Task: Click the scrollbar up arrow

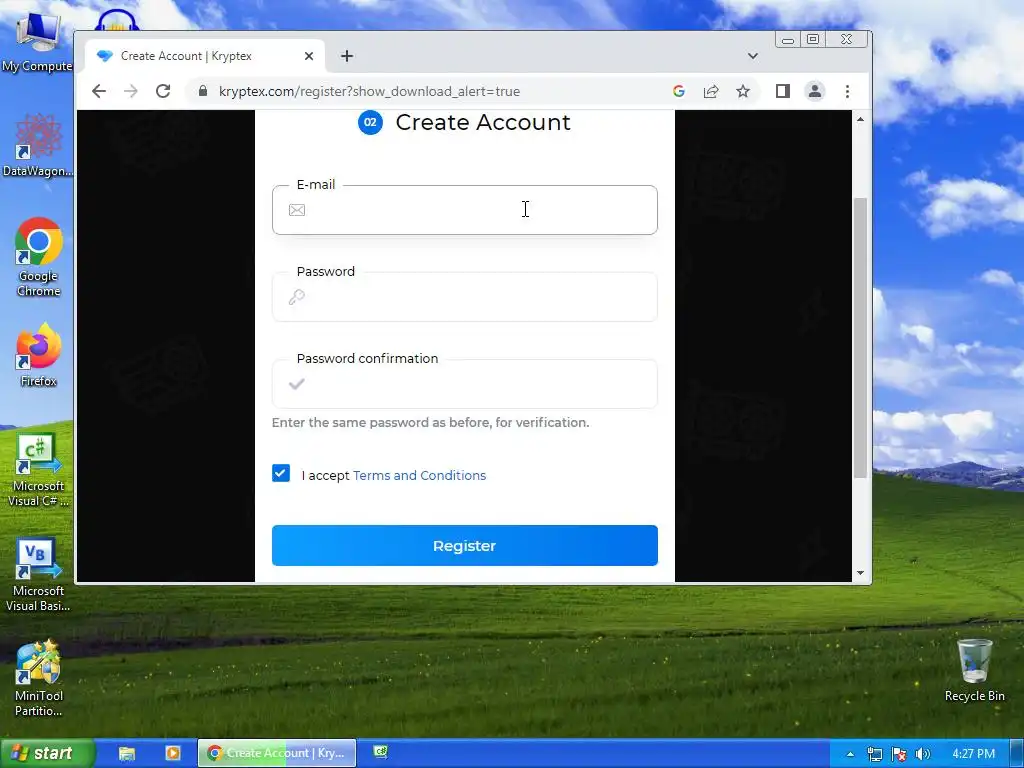Action: click(x=860, y=120)
